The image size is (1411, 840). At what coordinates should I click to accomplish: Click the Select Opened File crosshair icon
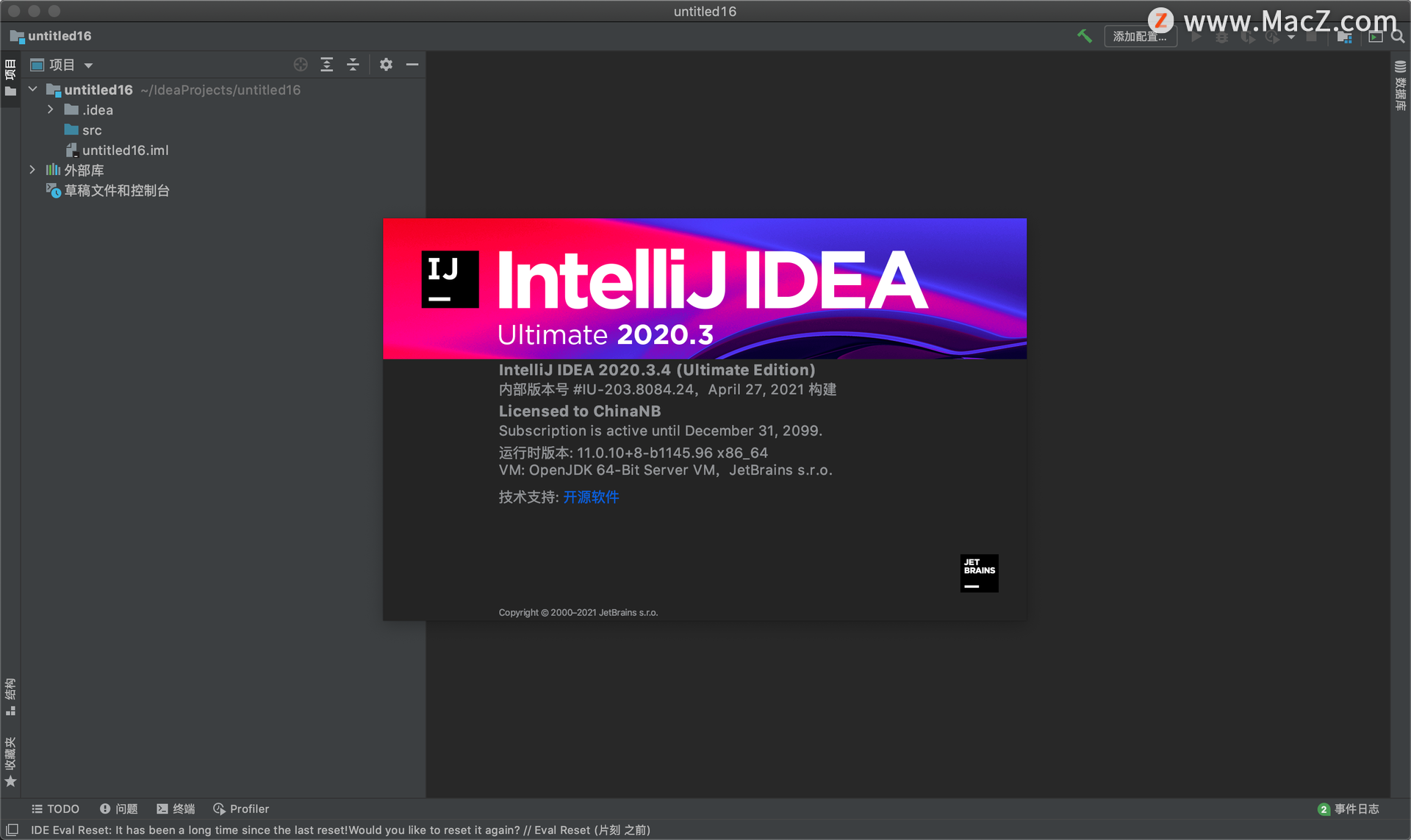pyautogui.click(x=301, y=65)
